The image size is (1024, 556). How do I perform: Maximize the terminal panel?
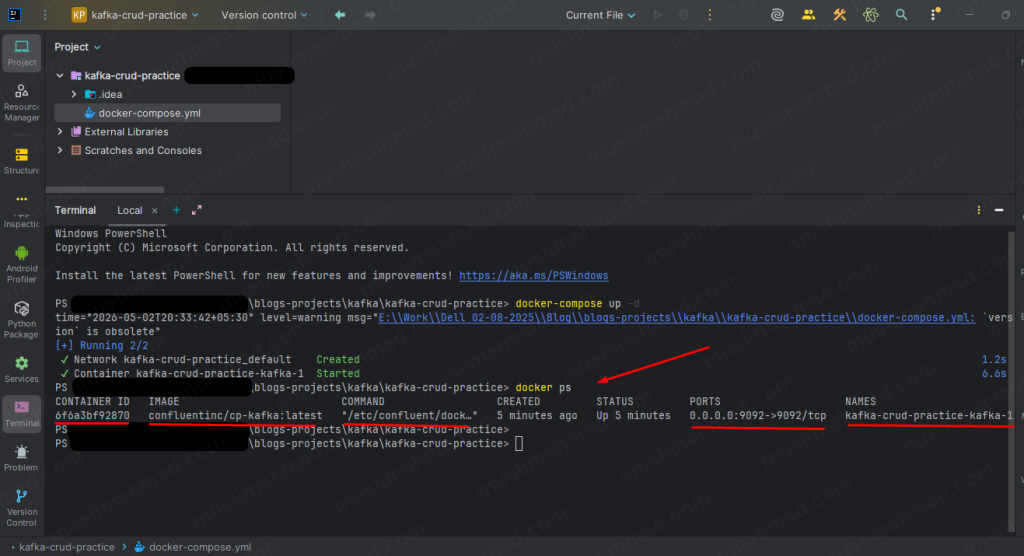click(197, 210)
